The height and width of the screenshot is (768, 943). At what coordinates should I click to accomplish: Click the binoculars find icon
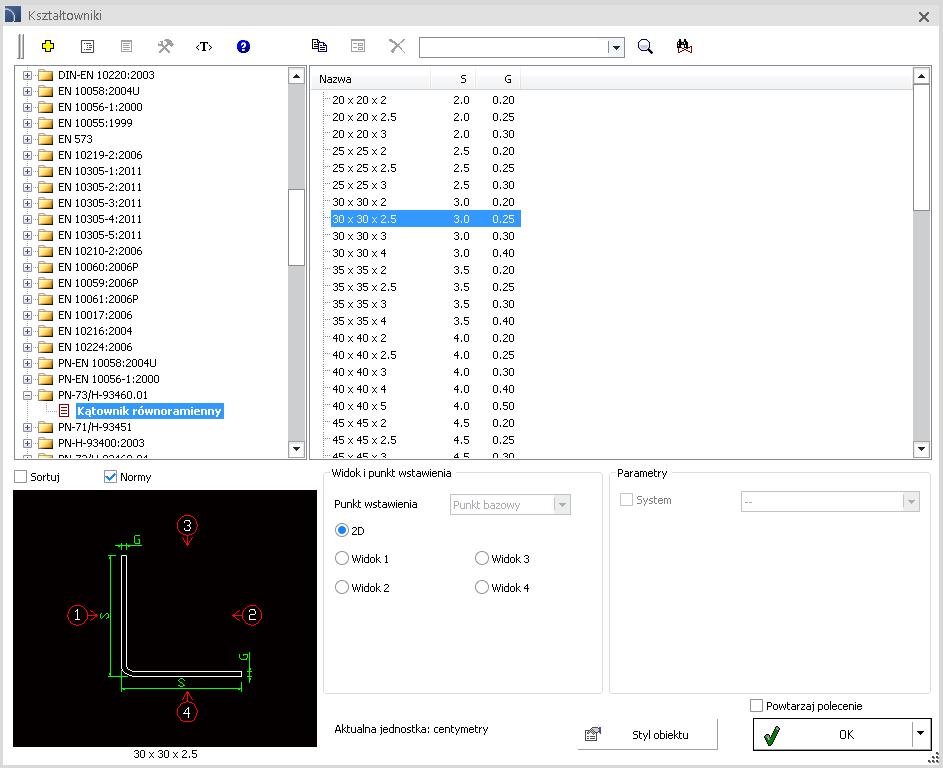[x=684, y=46]
